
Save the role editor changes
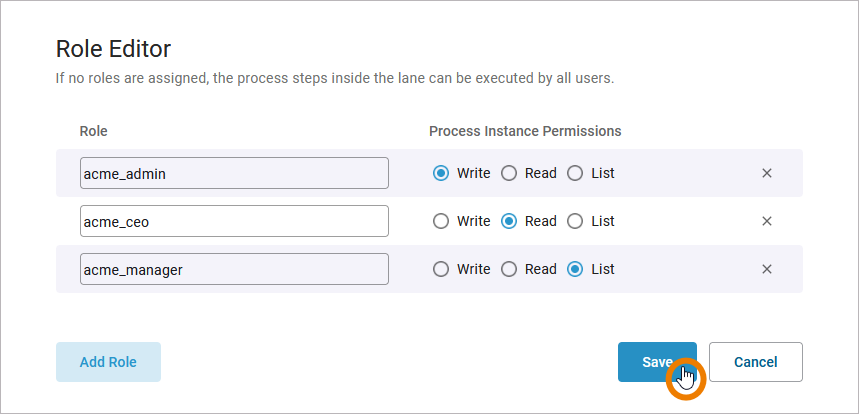coord(656,362)
